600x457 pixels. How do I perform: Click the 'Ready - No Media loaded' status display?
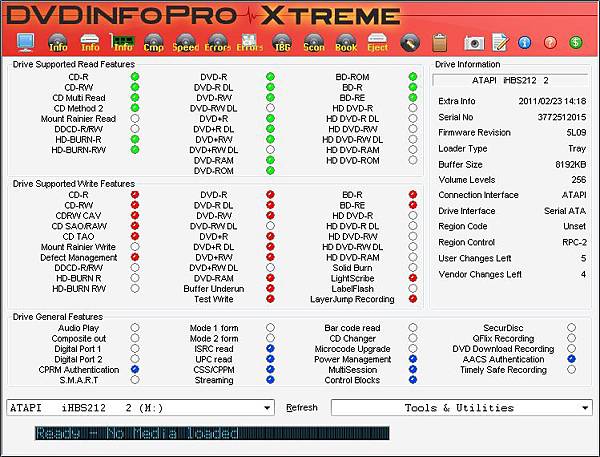click(x=212, y=433)
